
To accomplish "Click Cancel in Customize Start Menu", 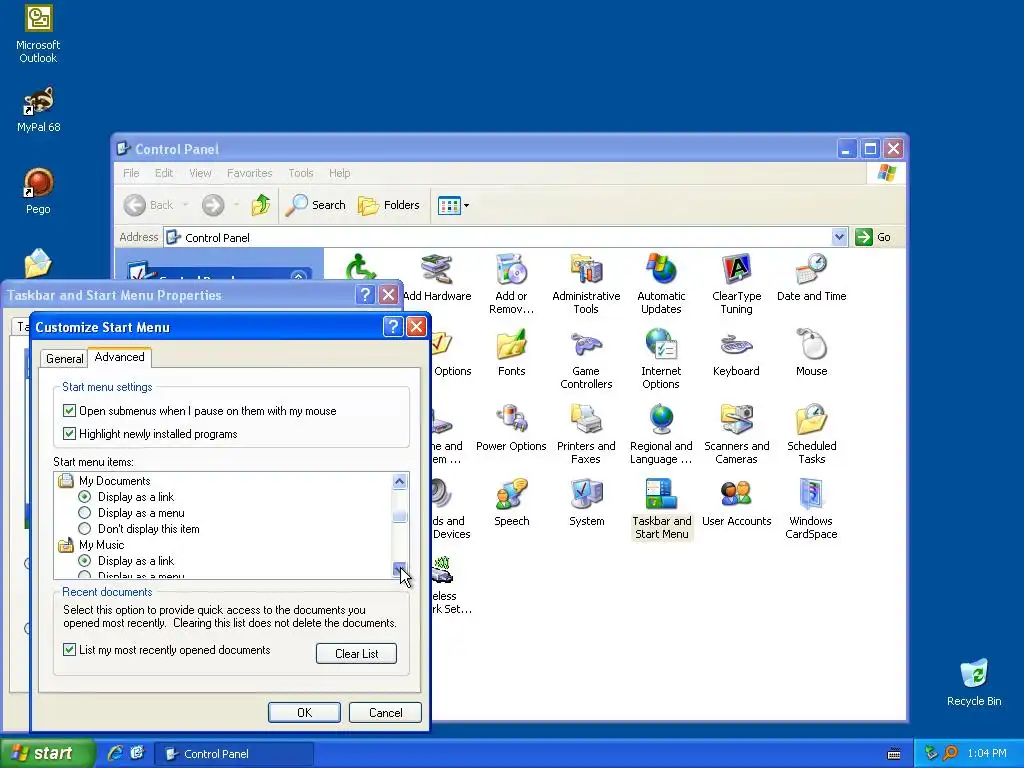I will [x=385, y=712].
